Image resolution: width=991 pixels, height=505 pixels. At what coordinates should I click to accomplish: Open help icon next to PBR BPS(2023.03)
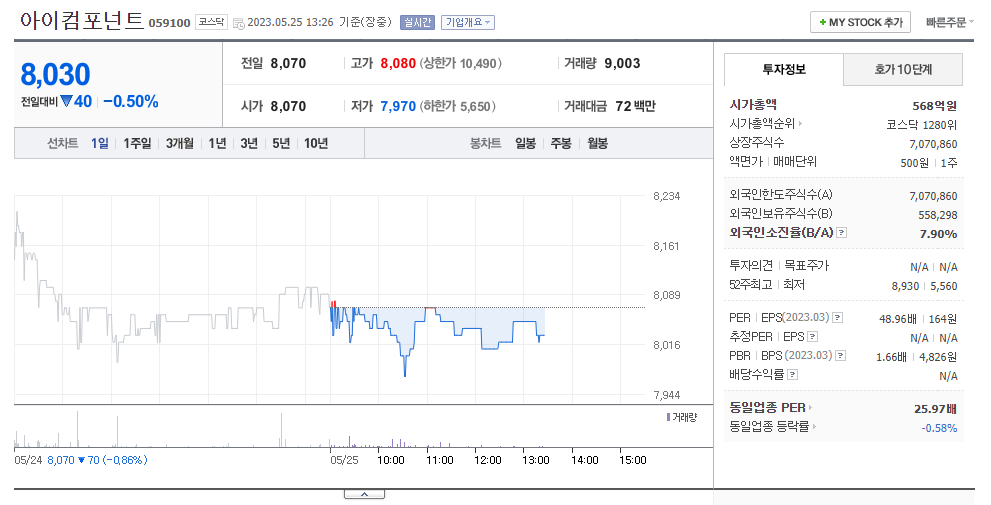click(x=840, y=355)
